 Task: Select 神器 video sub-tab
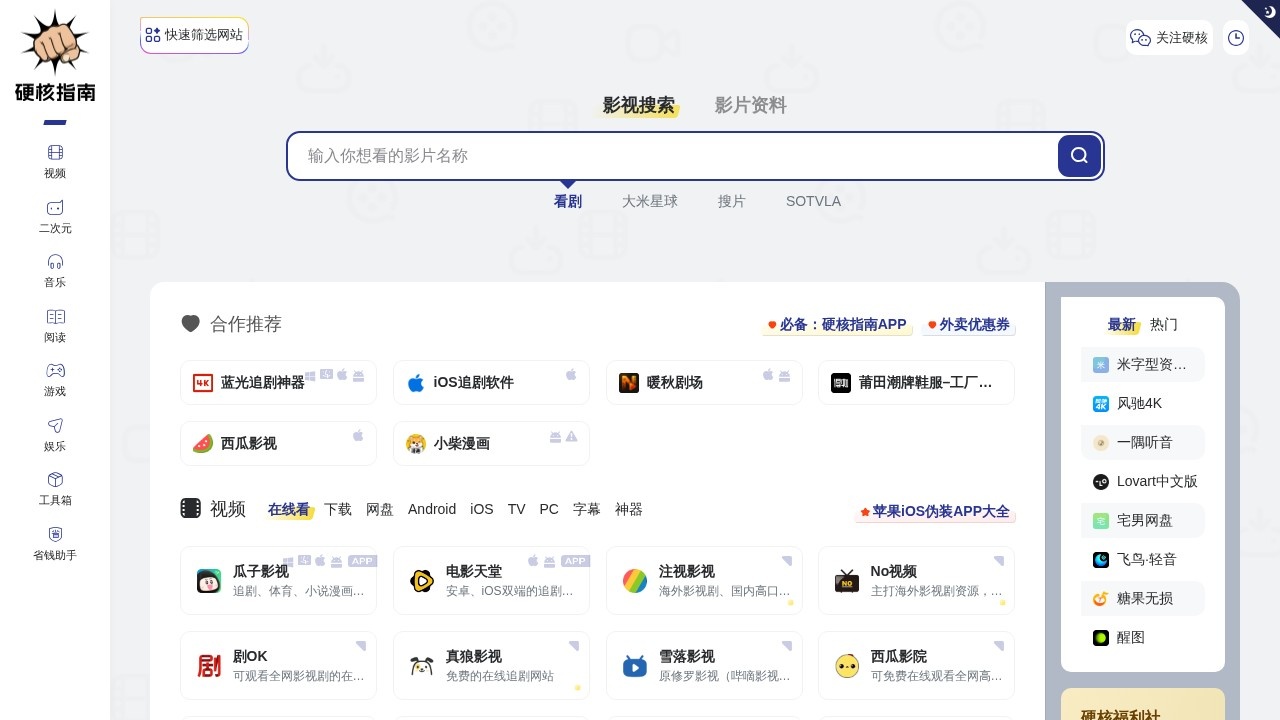pos(629,509)
